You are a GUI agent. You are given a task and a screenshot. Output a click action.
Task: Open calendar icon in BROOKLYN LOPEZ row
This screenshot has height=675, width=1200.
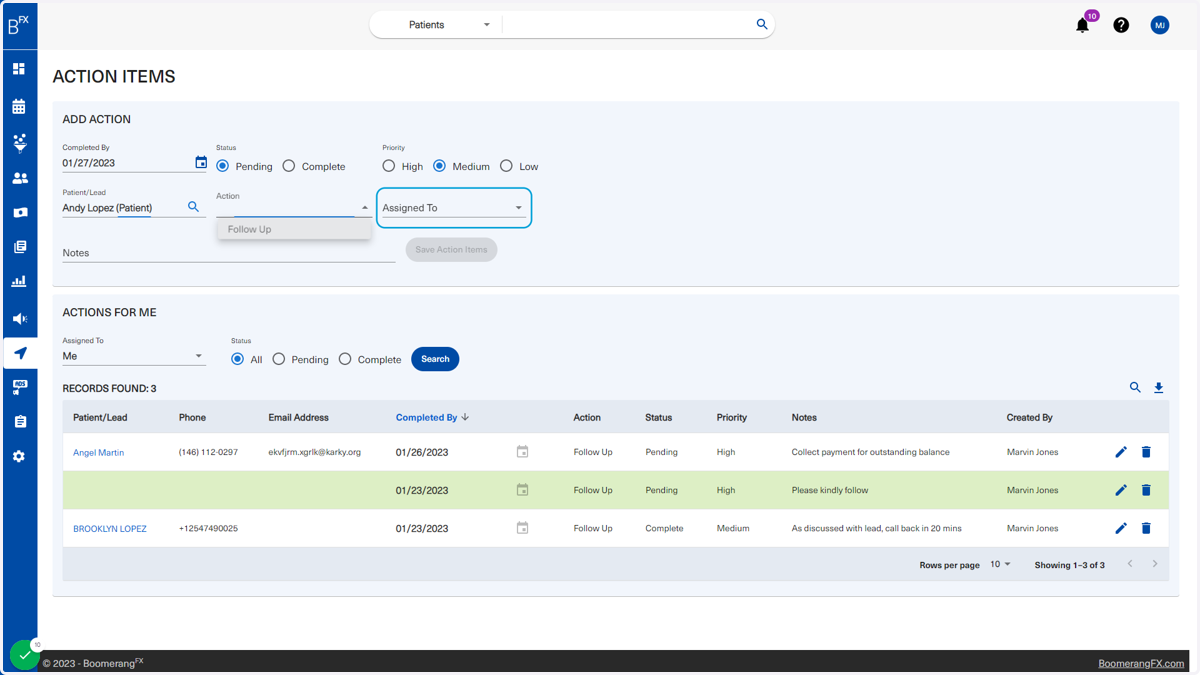[x=522, y=528]
